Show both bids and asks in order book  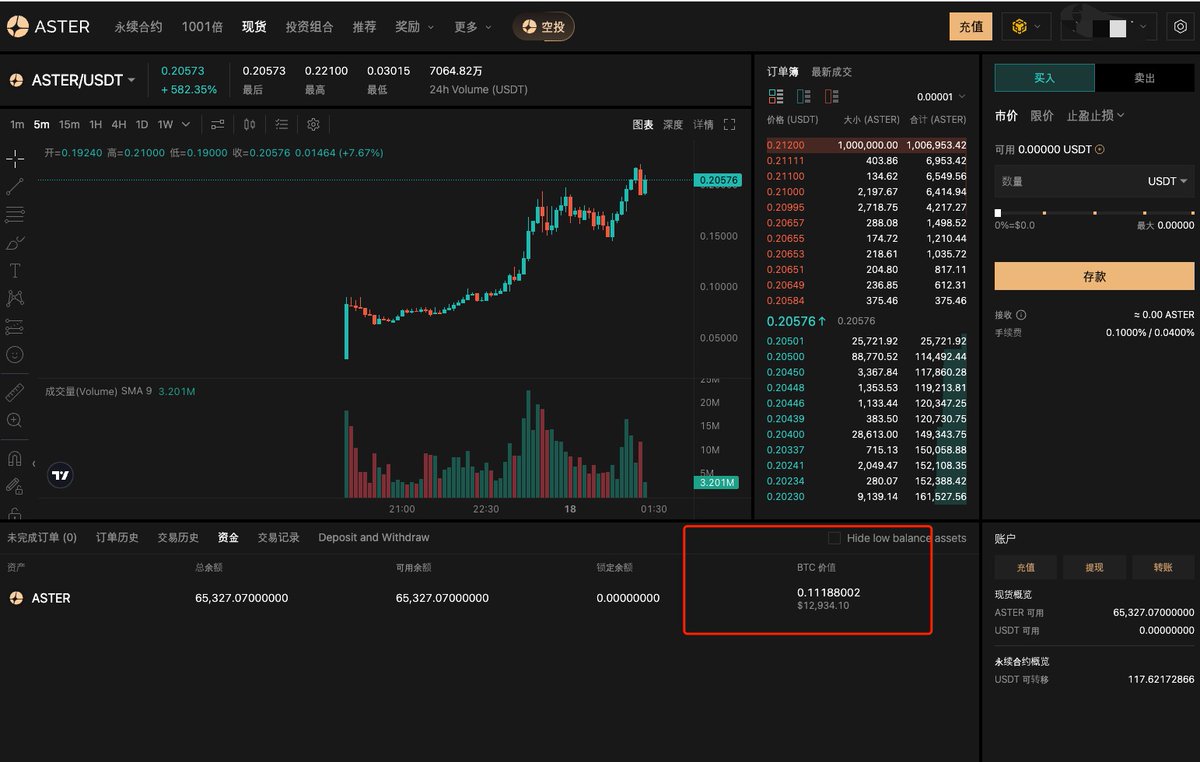(x=776, y=96)
